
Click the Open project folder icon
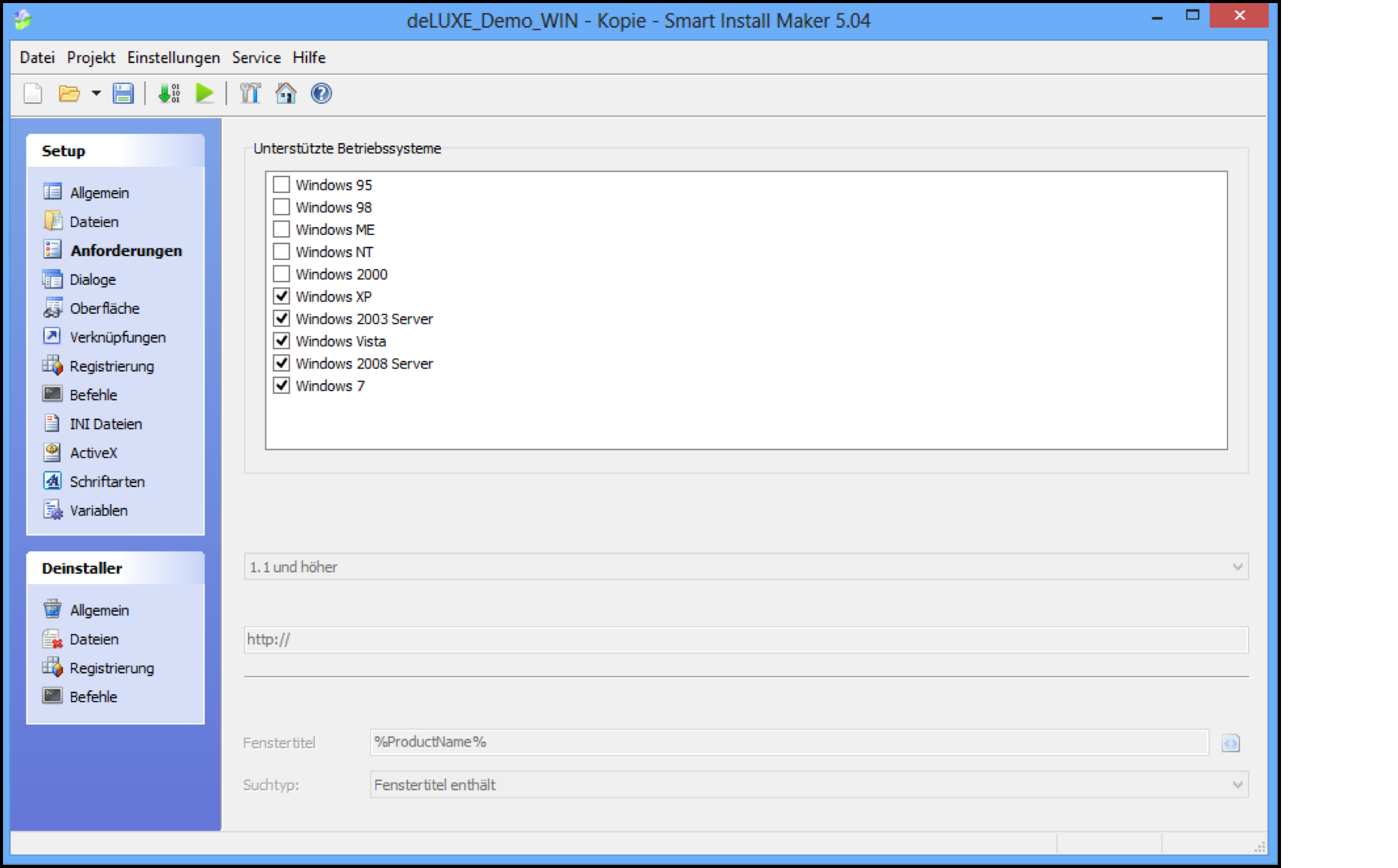69,94
